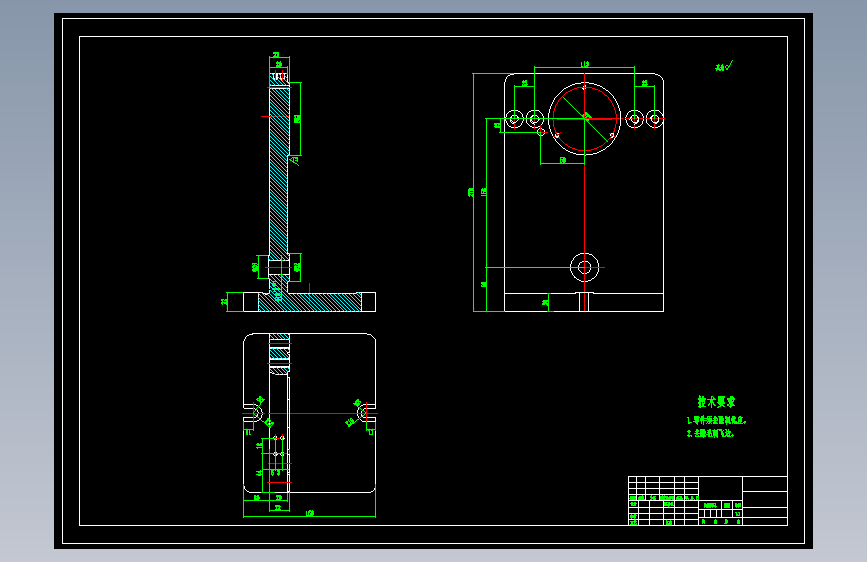Click the rightmost mounting hole in front view
Image resolution: width=867 pixels, height=562 pixels.
(655, 118)
